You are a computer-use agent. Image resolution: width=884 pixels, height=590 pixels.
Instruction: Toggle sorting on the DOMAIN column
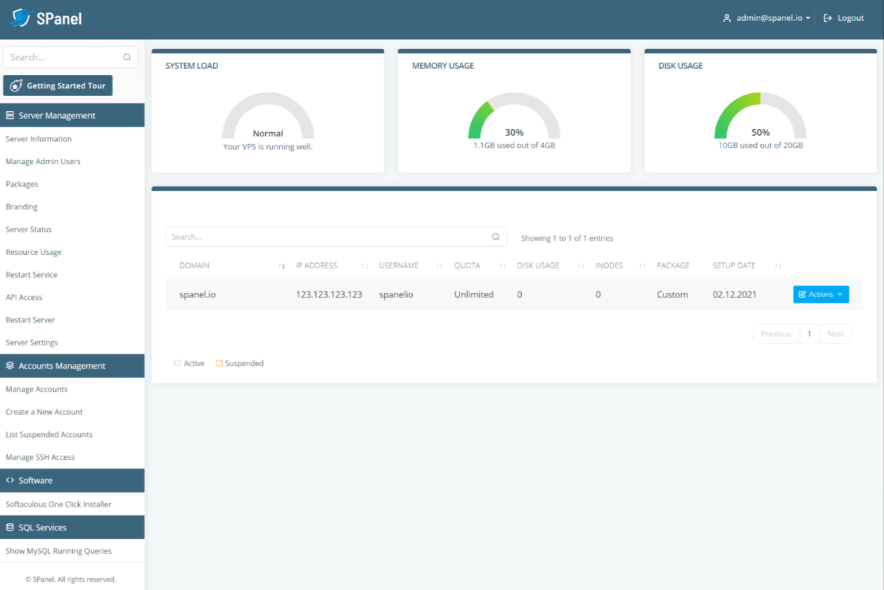[x=283, y=265]
